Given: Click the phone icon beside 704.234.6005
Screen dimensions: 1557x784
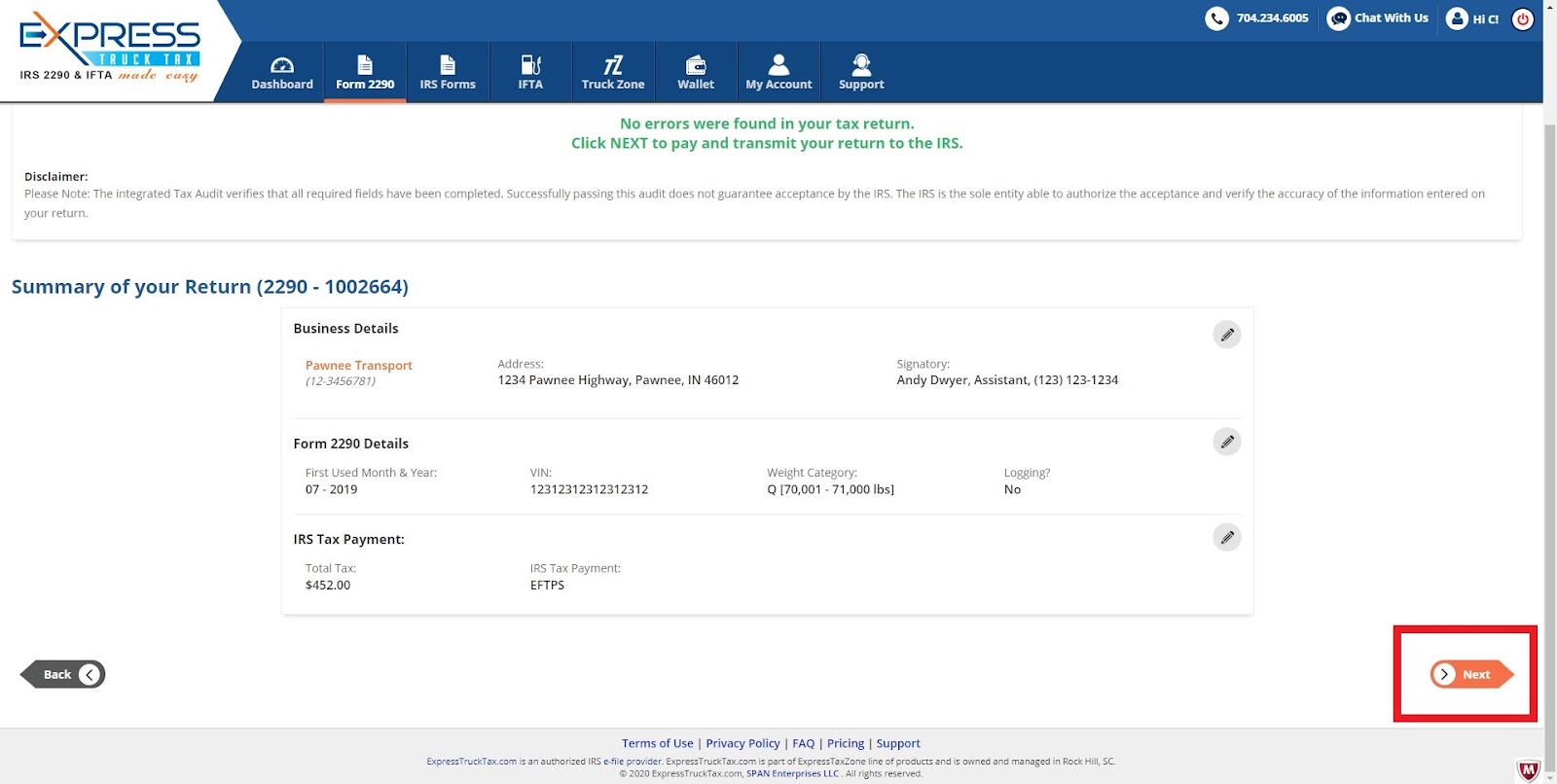Looking at the screenshot, I should (1216, 18).
